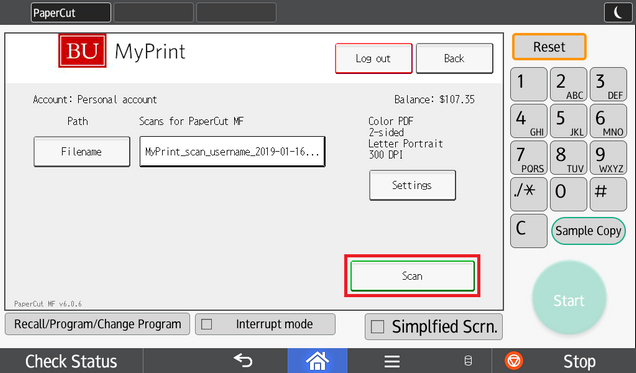The width and height of the screenshot is (636, 373).
Task: Tap the back arrow icon in bottom bar
Action: click(x=243, y=360)
